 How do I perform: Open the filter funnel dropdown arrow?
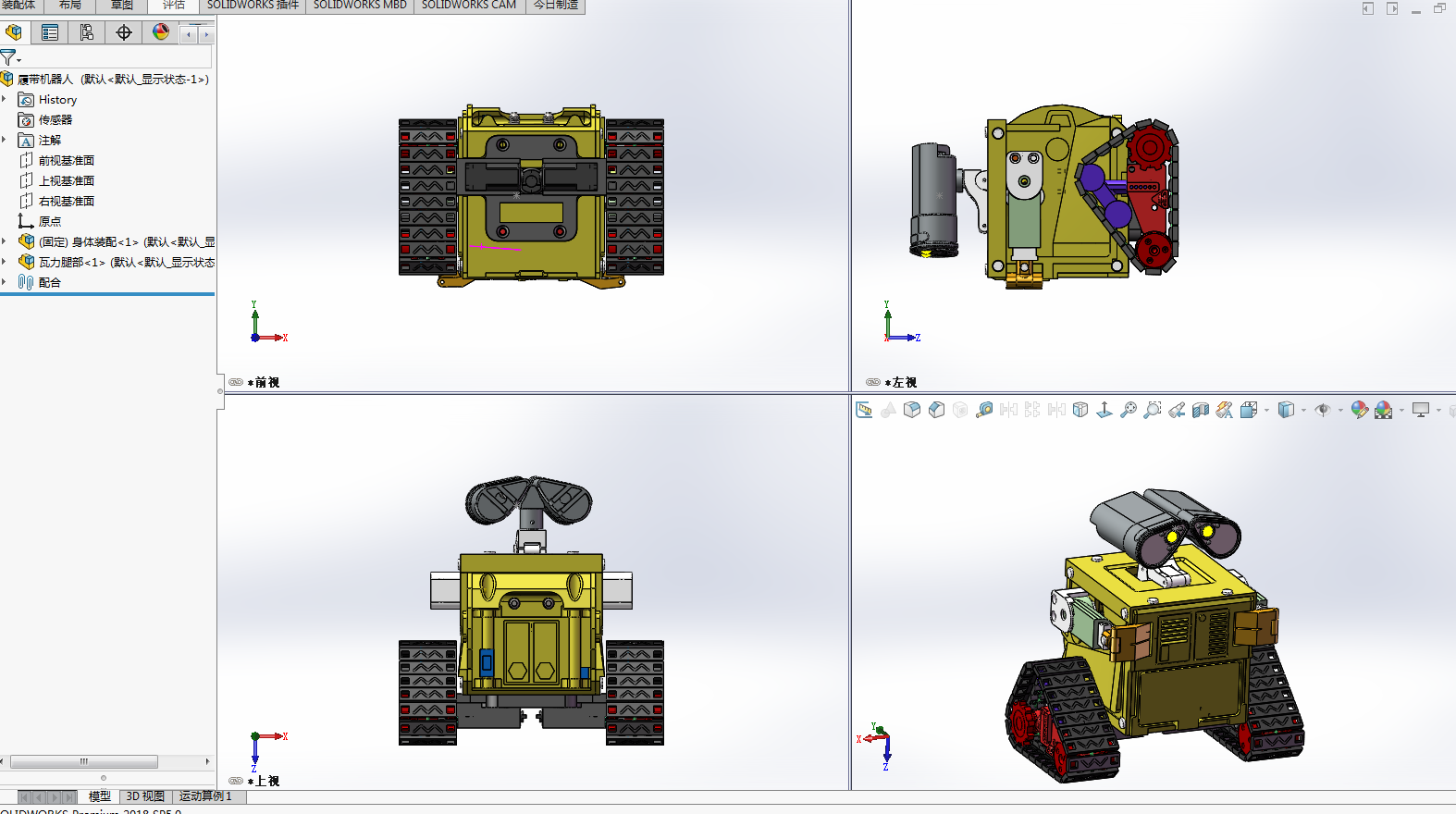coord(19,60)
